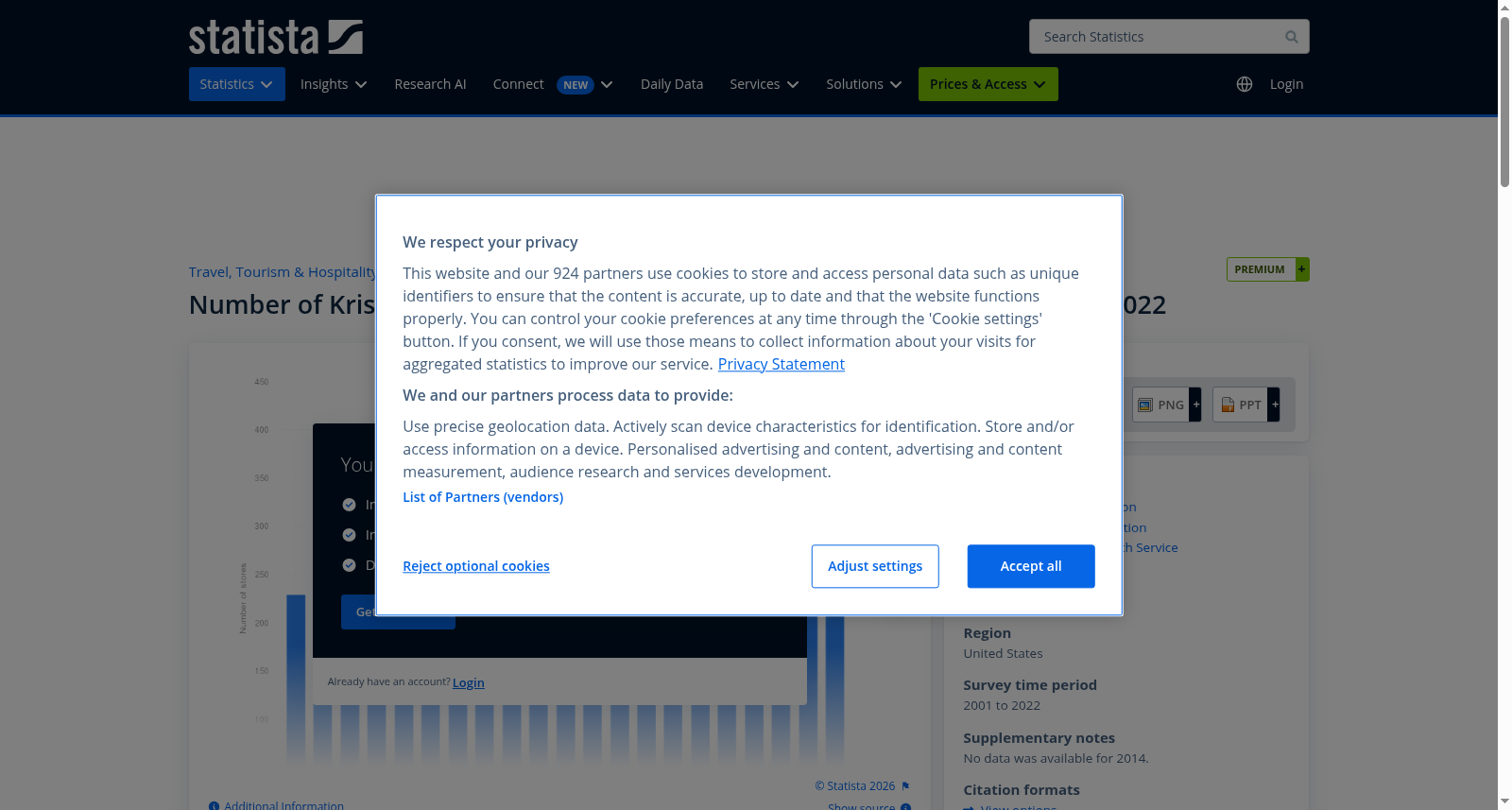Click Accept all cookies button
1512x810 pixels.
[x=1031, y=566]
